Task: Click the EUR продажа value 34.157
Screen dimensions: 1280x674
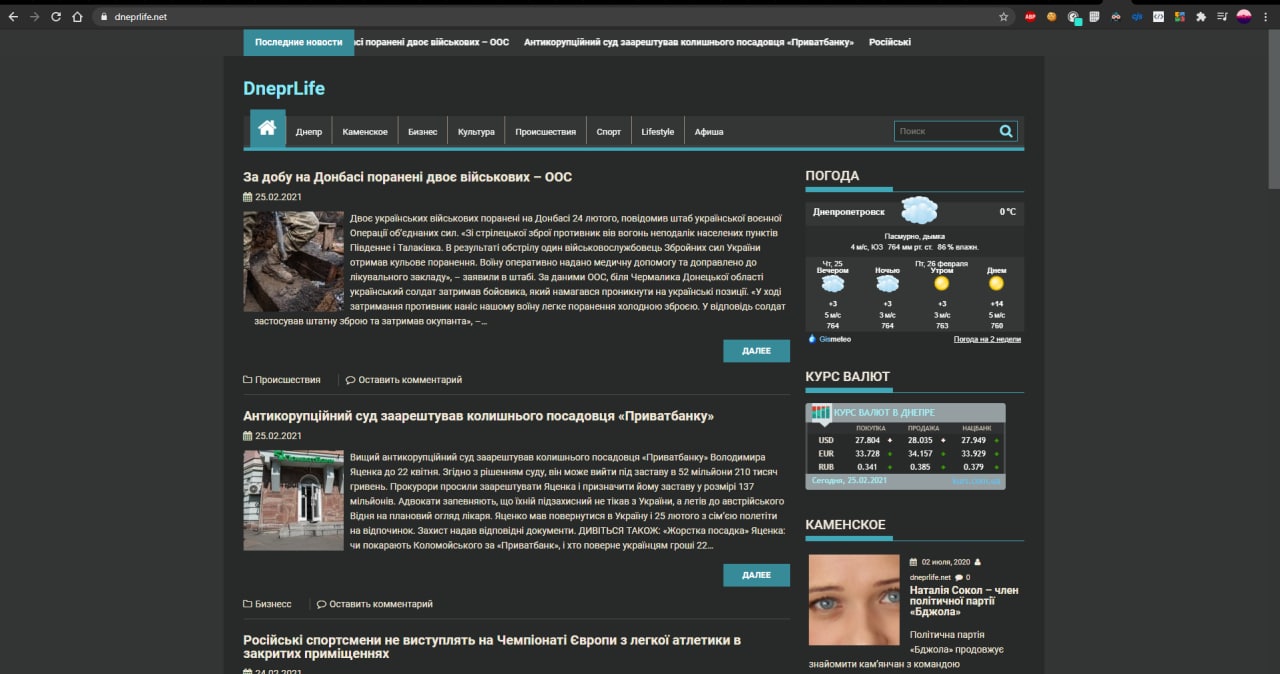Action: pos(920,453)
